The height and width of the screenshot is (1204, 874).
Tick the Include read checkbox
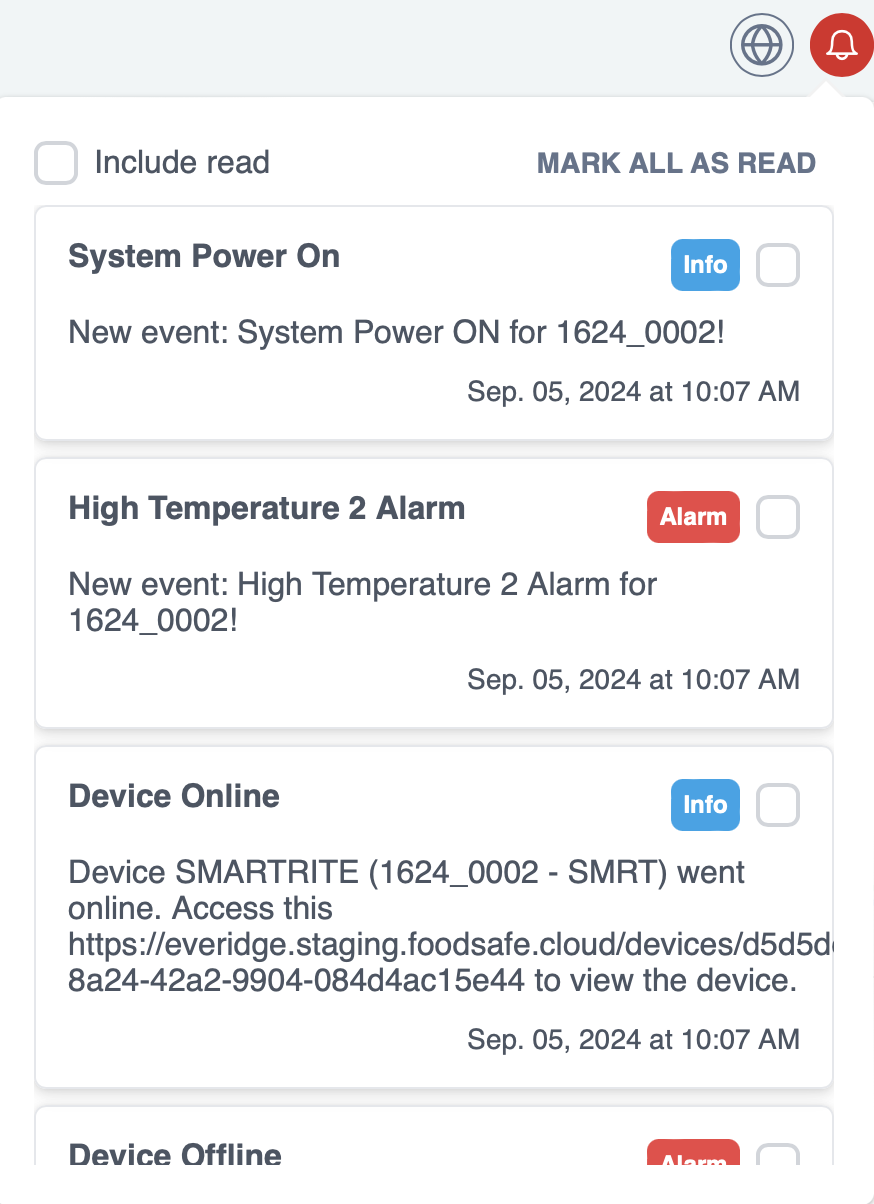point(56,163)
